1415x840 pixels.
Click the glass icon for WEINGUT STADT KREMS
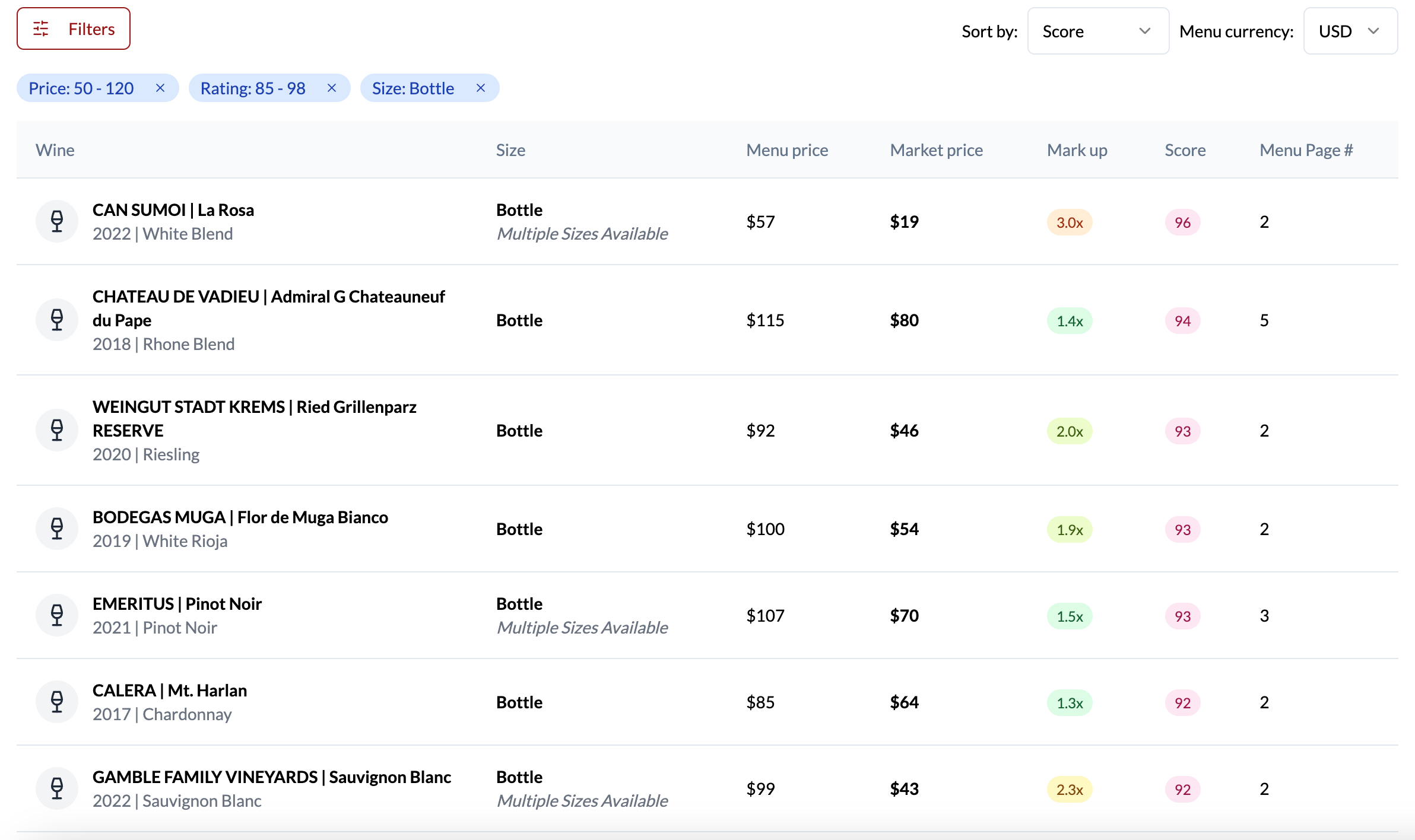57,431
